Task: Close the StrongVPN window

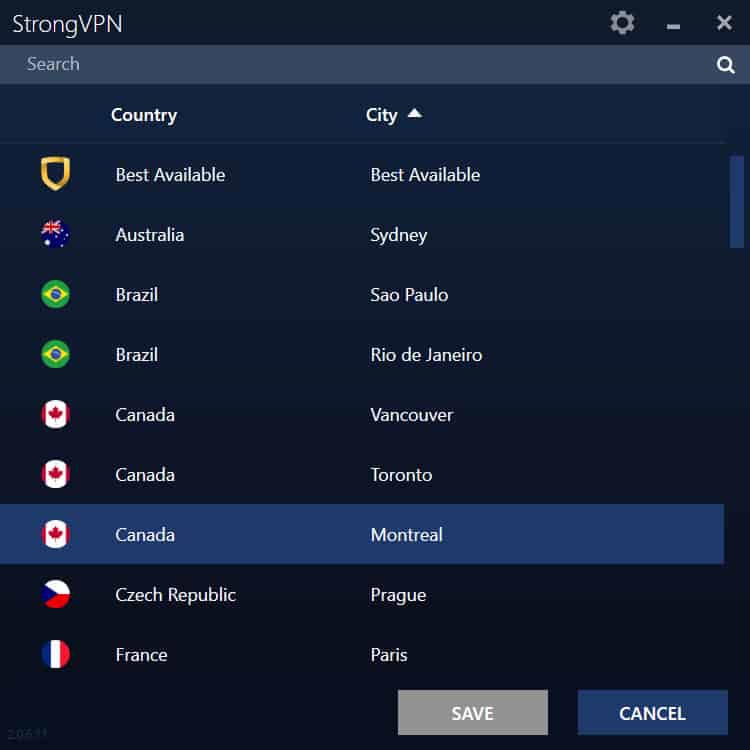Action: (x=724, y=22)
